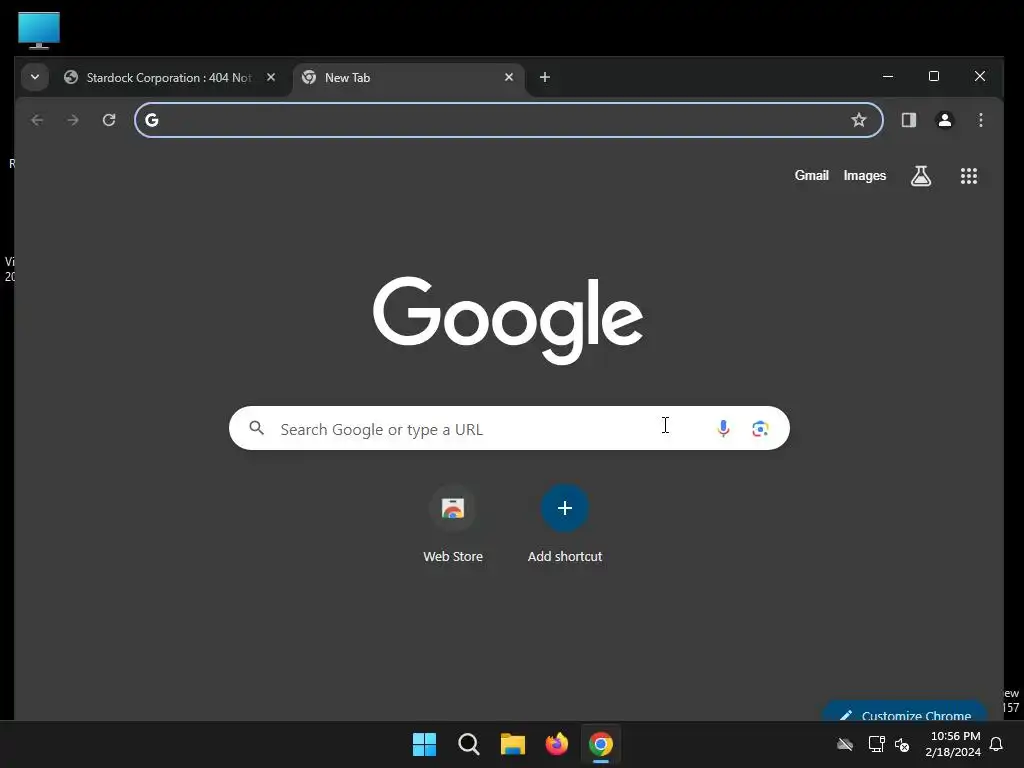Open Windows taskbar search
1024x768 pixels.
(x=469, y=744)
